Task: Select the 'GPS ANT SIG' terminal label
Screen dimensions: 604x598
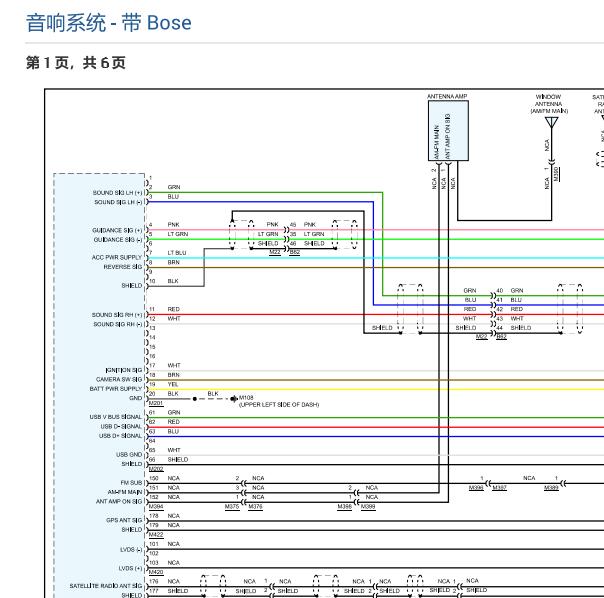Action: pyautogui.click(x=124, y=520)
